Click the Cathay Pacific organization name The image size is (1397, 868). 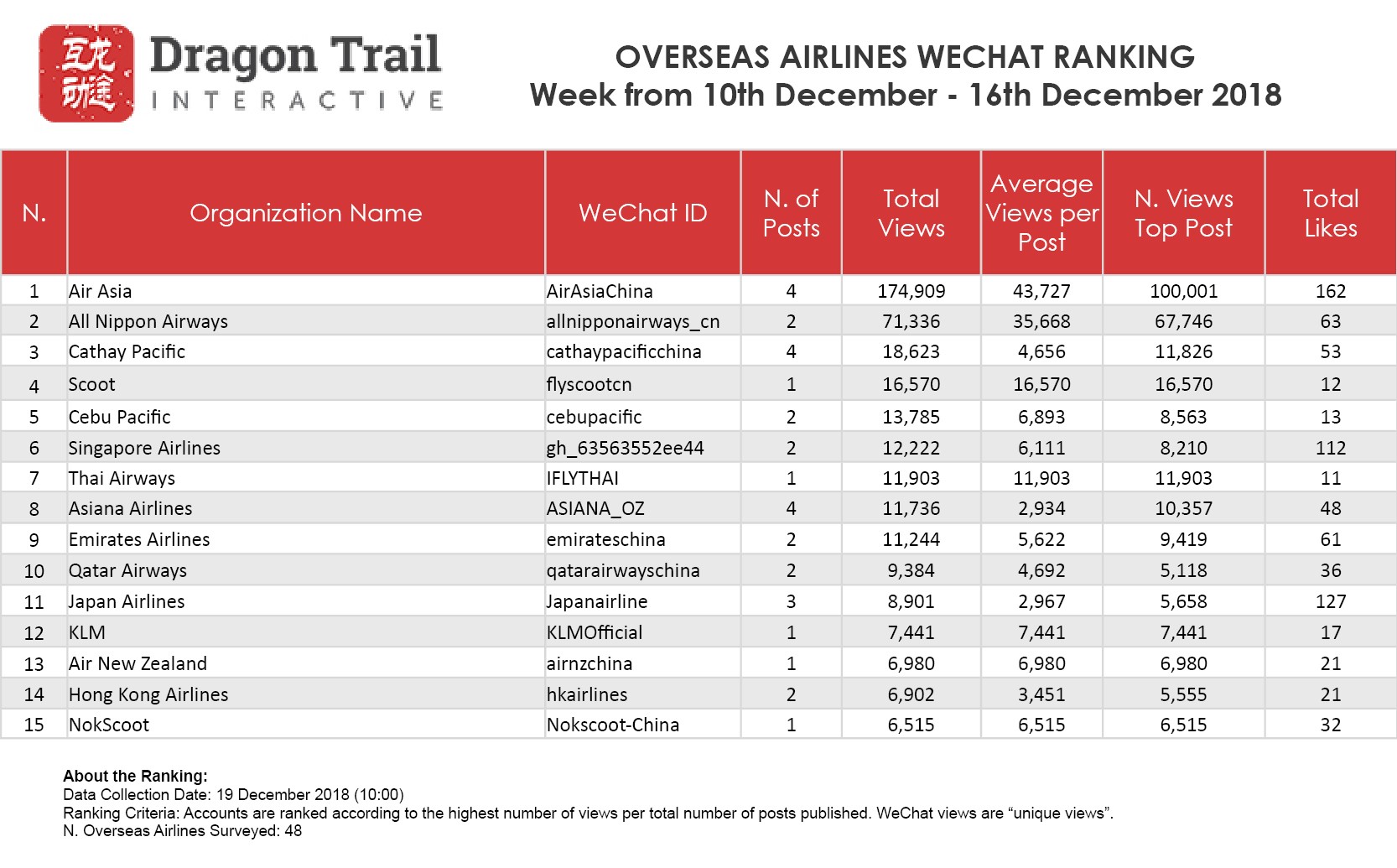(127, 351)
